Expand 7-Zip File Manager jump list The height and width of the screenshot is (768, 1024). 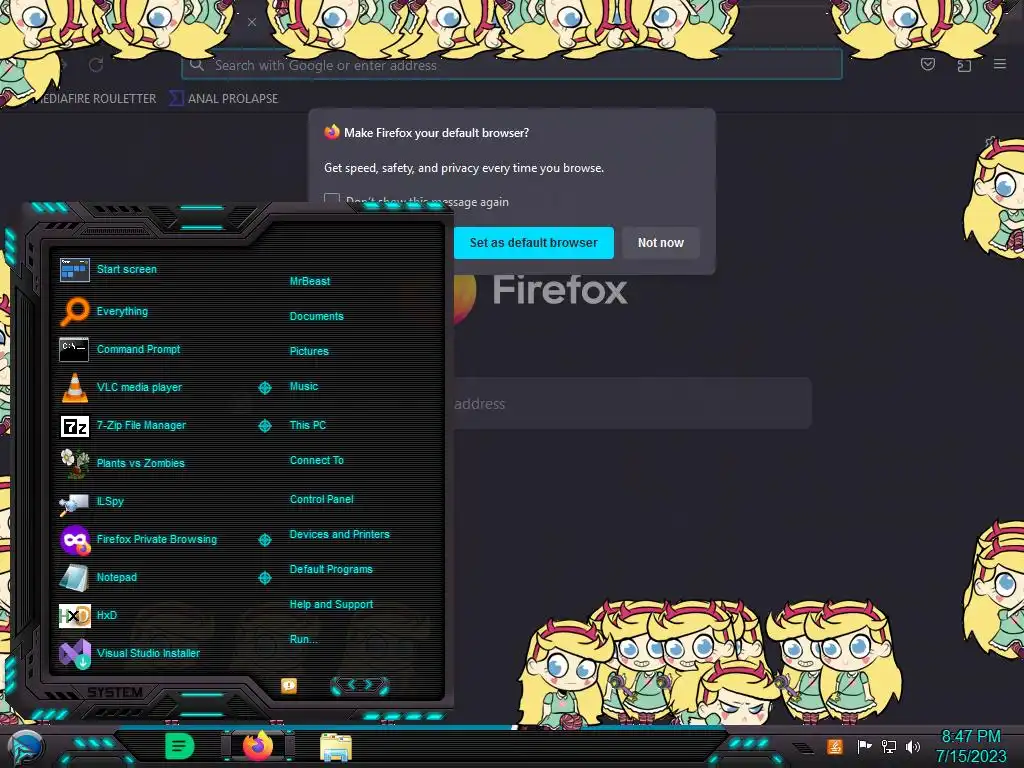point(264,426)
